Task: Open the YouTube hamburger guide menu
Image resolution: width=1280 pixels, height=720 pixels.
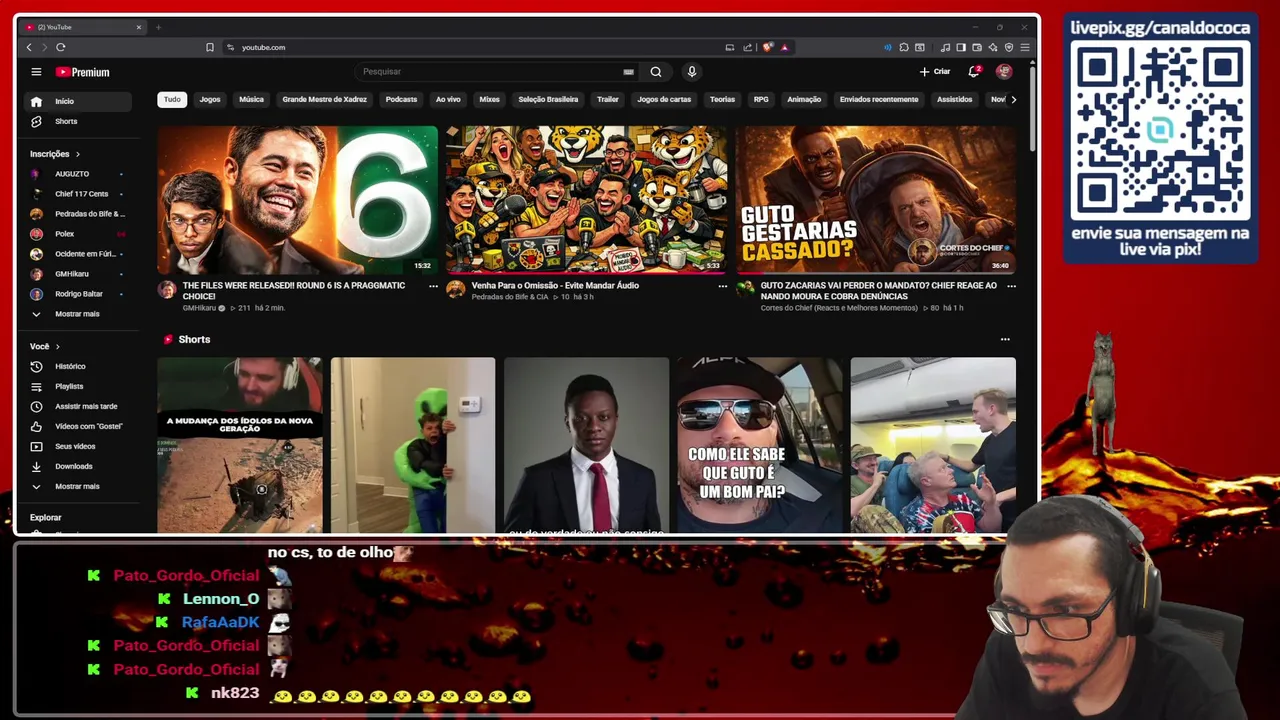Action: click(36, 72)
